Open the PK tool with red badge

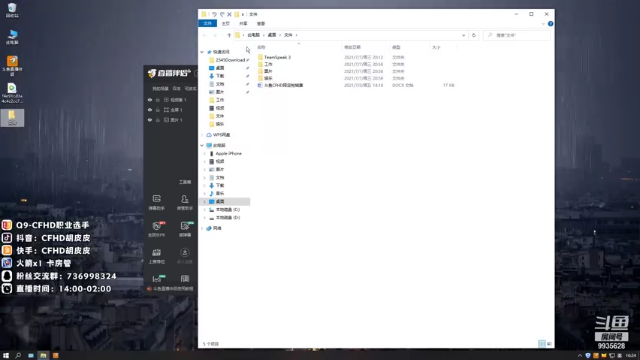tap(157, 229)
